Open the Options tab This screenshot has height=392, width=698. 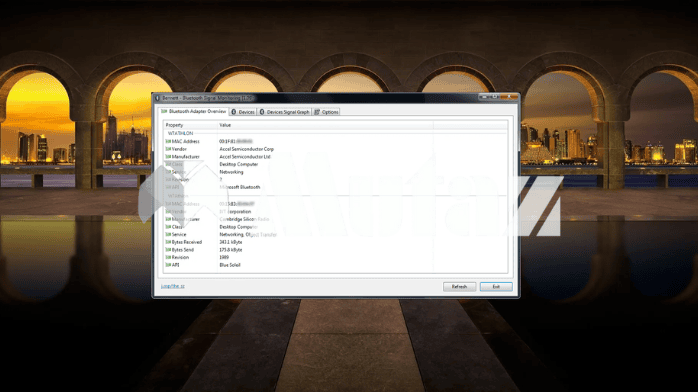[x=326, y=112]
